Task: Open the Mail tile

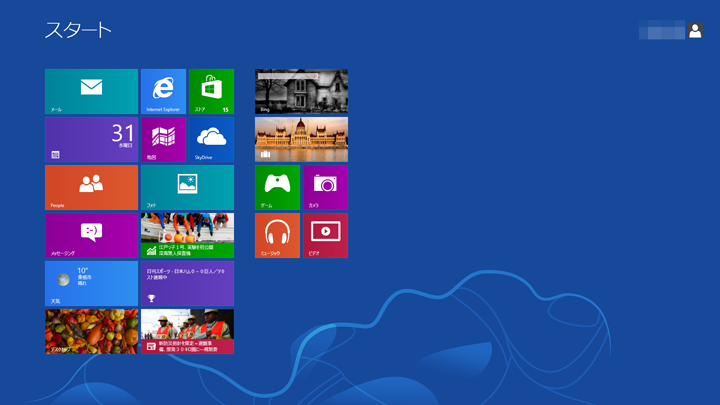Action: 91,91
